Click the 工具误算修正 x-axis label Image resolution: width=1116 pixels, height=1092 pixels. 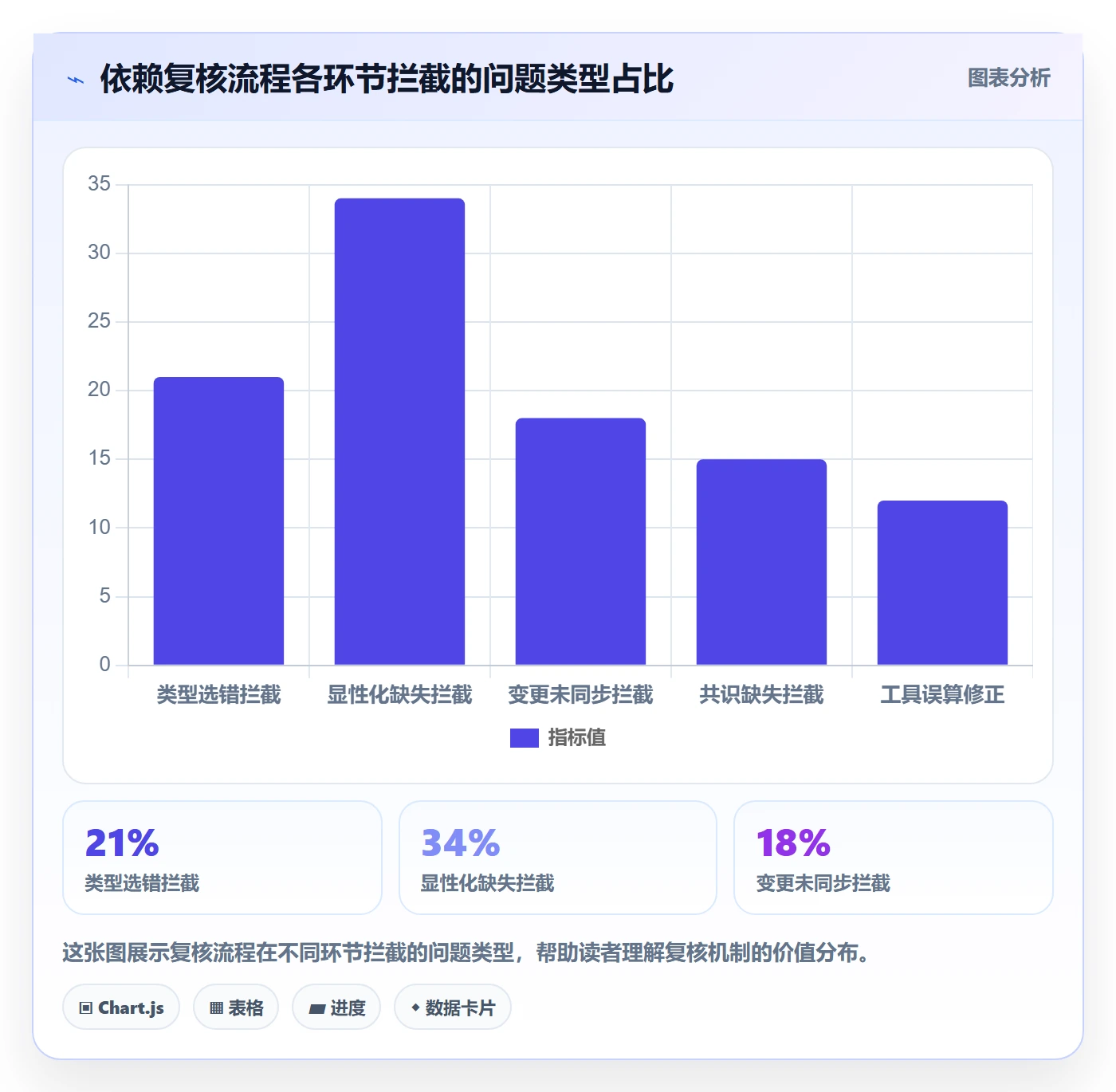click(942, 695)
